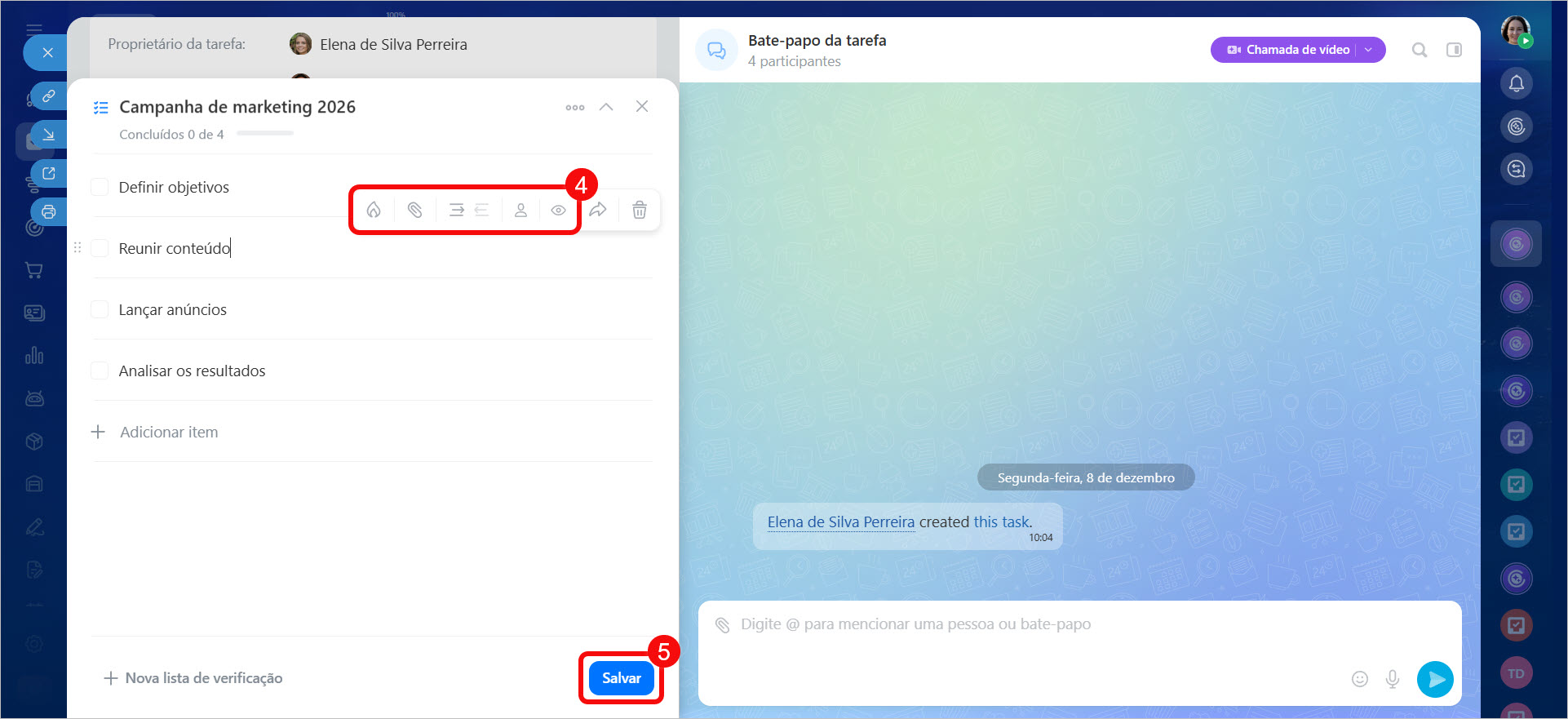The image size is (1568, 719).
Task: Assign a person using the user icon
Action: [520, 211]
